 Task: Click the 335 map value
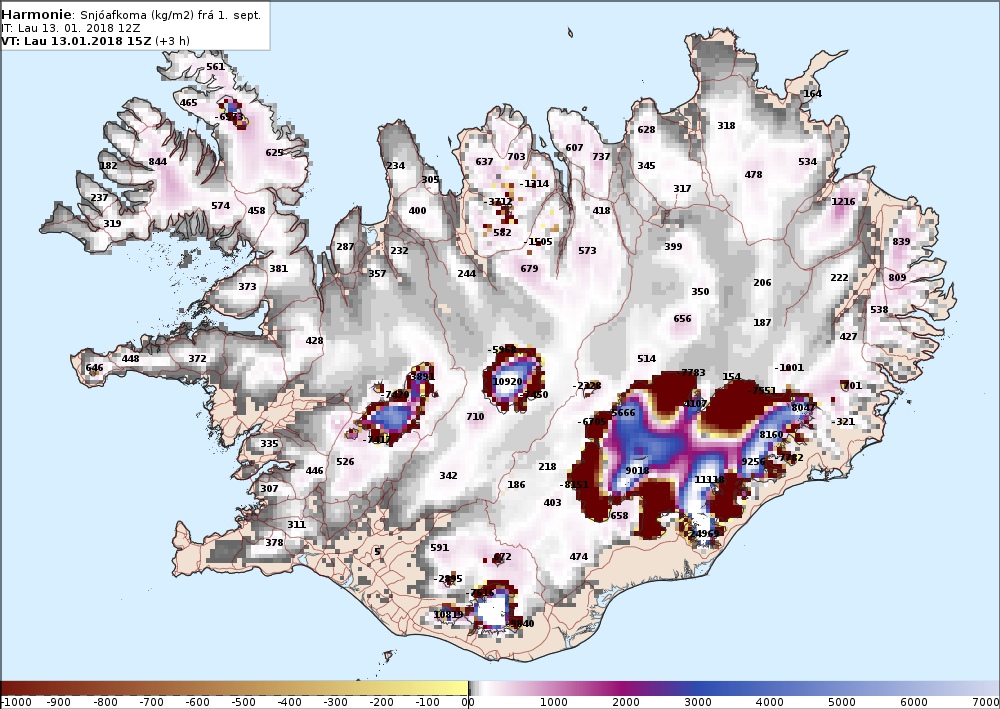(x=269, y=444)
